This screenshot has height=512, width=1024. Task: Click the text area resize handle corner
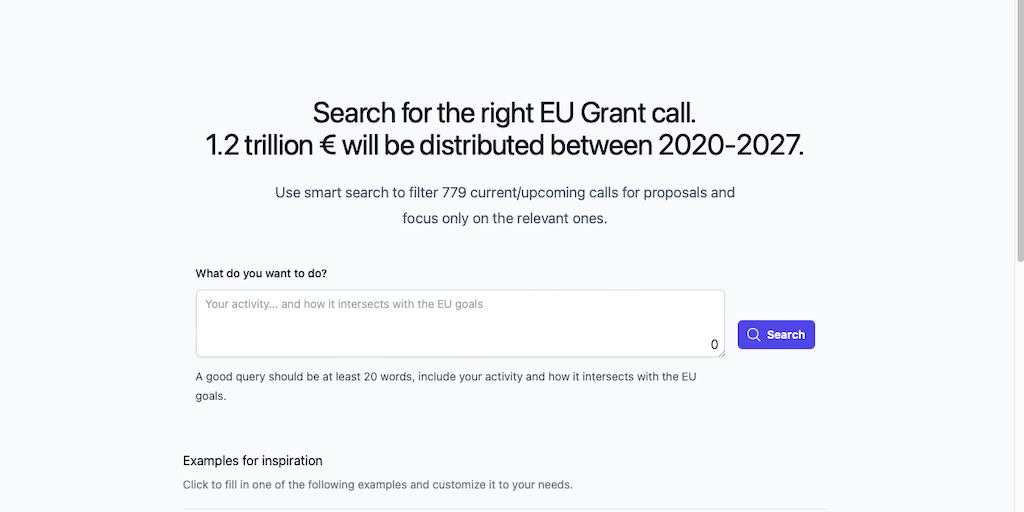coord(720,352)
